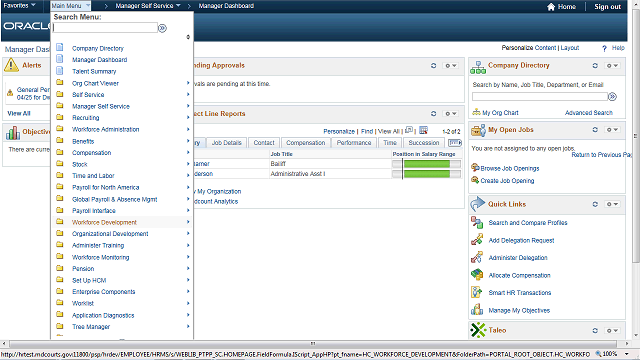The height and width of the screenshot is (360, 640).
Task: Click the Search and Compare Profiles icon
Action: [x=477, y=222]
